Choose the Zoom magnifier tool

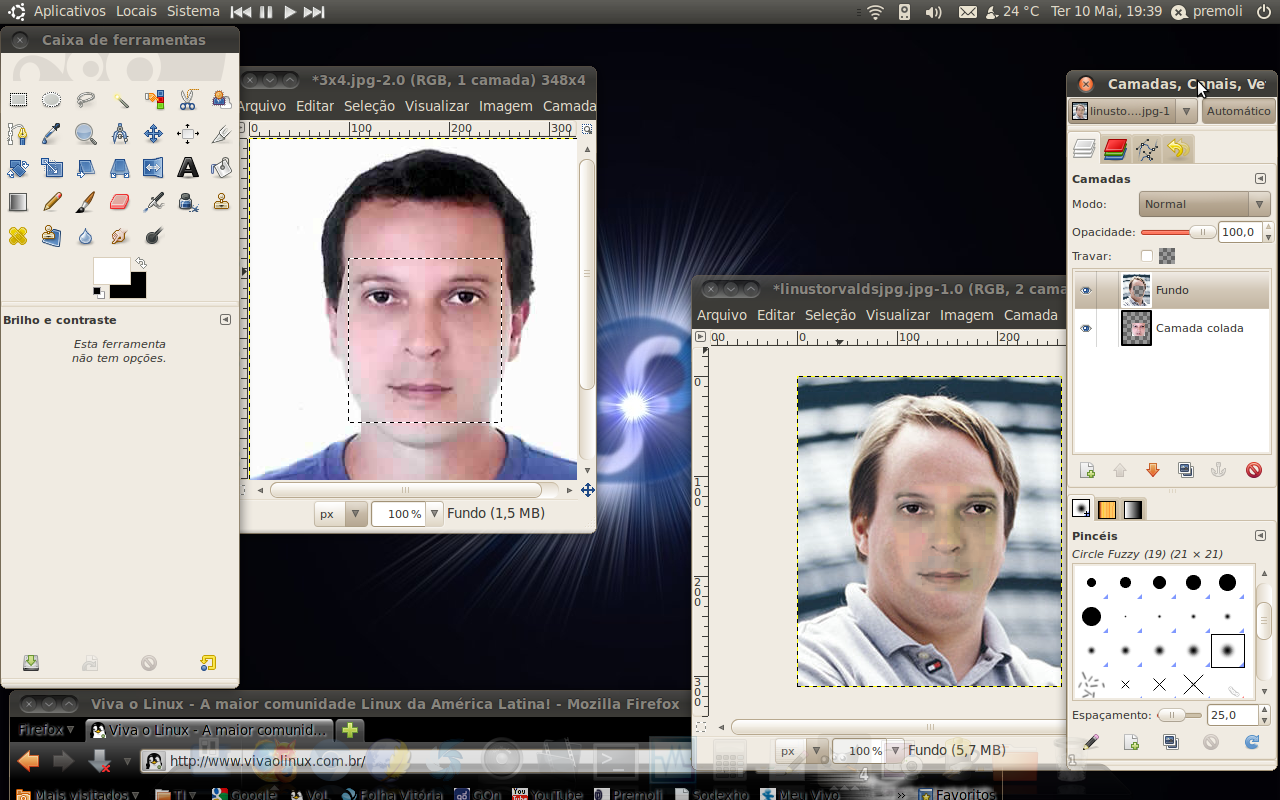86,133
